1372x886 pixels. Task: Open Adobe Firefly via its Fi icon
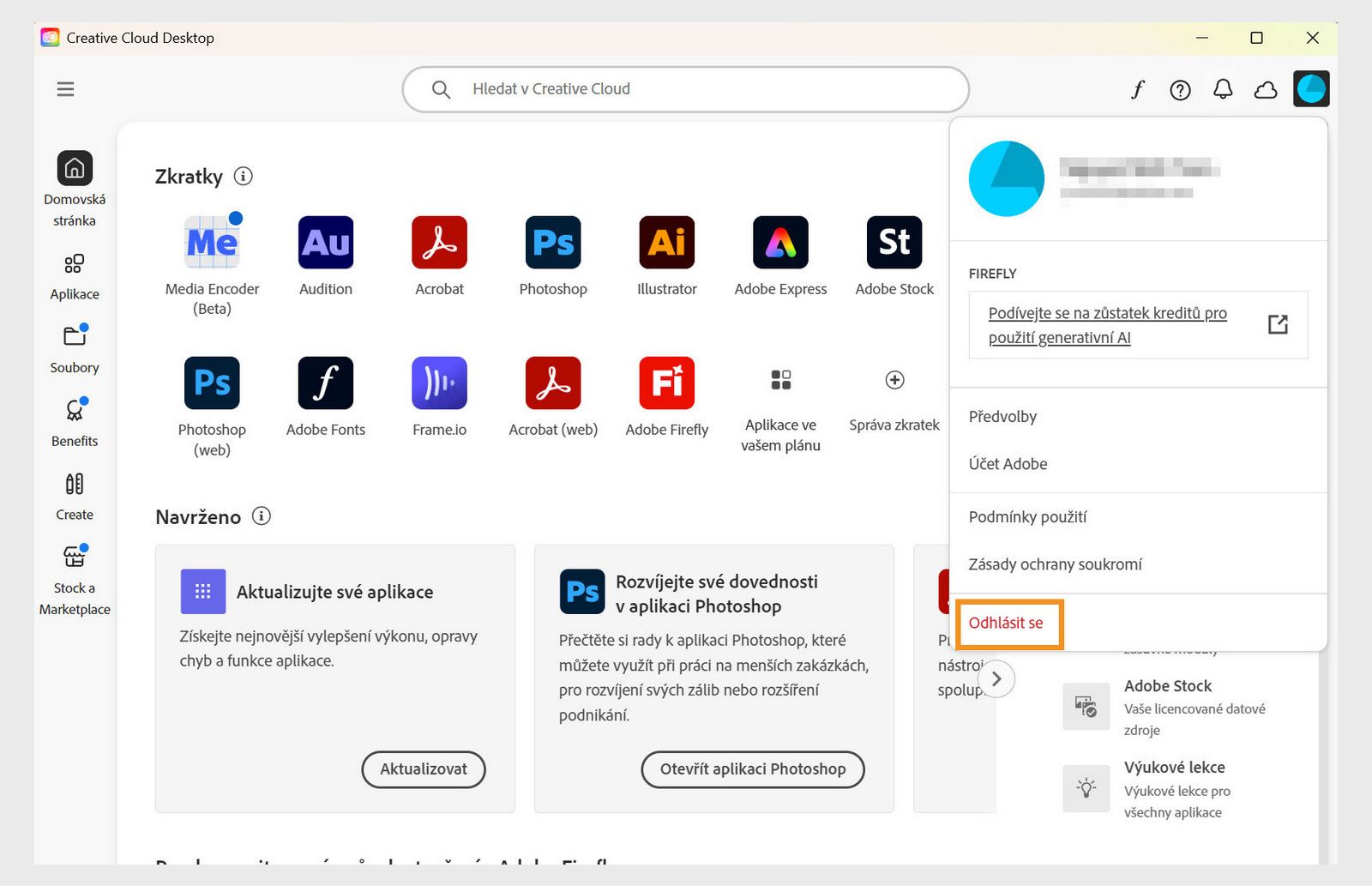[x=666, y=383]
